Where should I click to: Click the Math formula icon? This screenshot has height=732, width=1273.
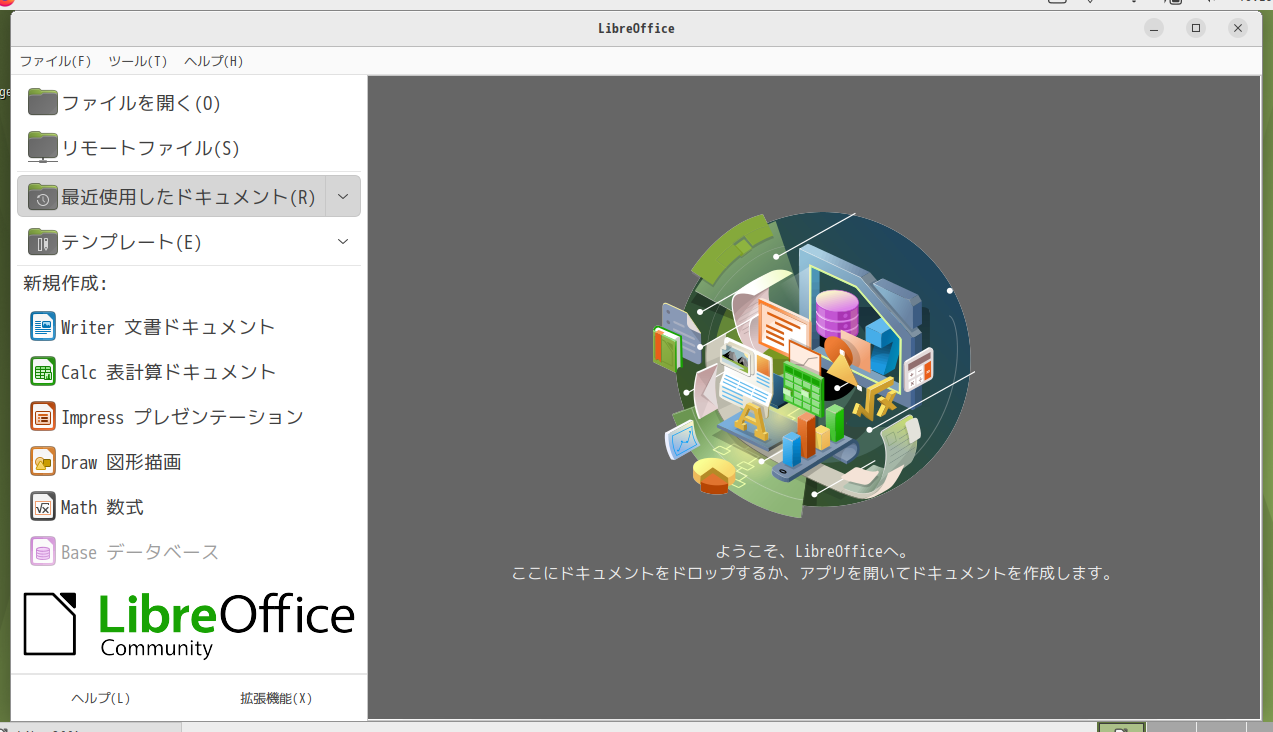coord(43,507)
